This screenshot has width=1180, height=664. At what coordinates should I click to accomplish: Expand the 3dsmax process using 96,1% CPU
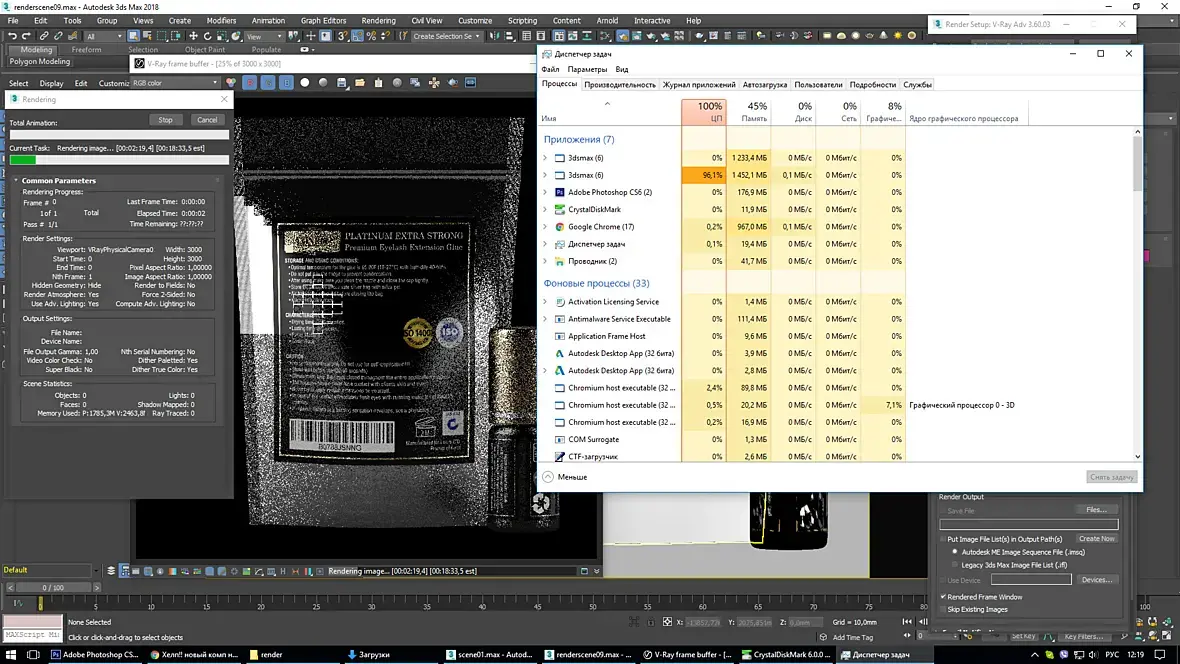[x=545, y=175]
